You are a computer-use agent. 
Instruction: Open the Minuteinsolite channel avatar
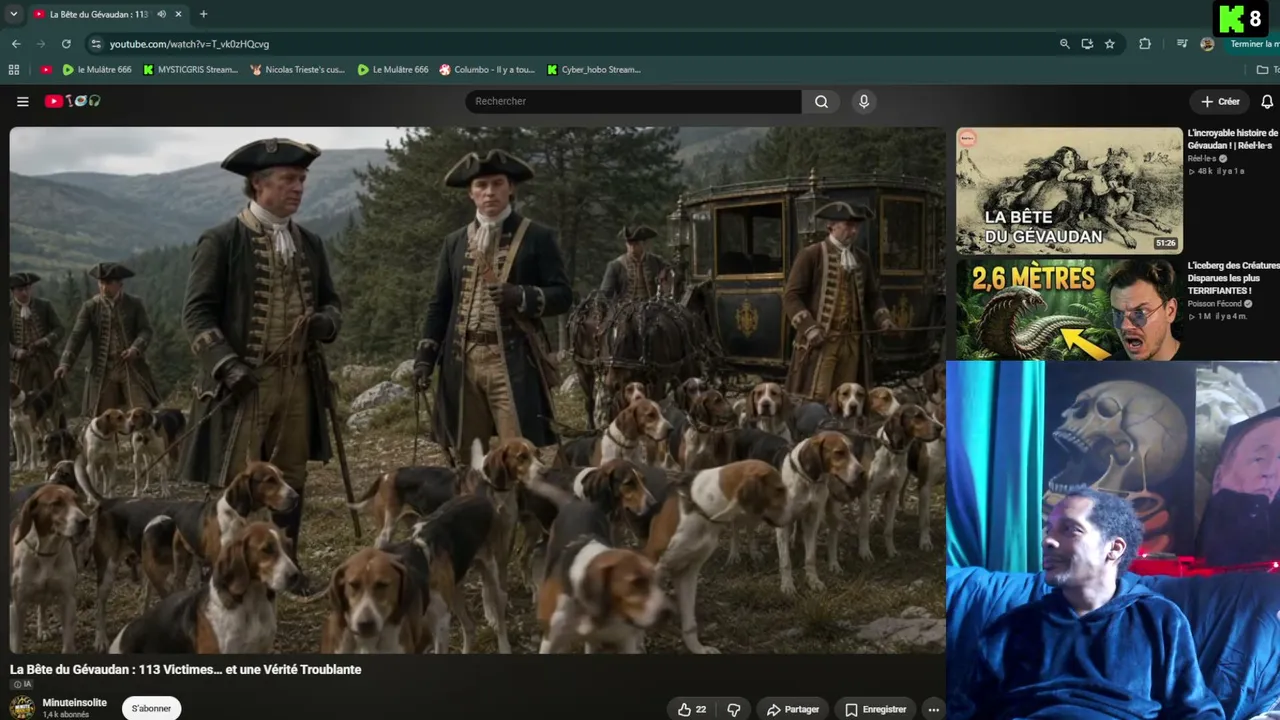(22, 708)
